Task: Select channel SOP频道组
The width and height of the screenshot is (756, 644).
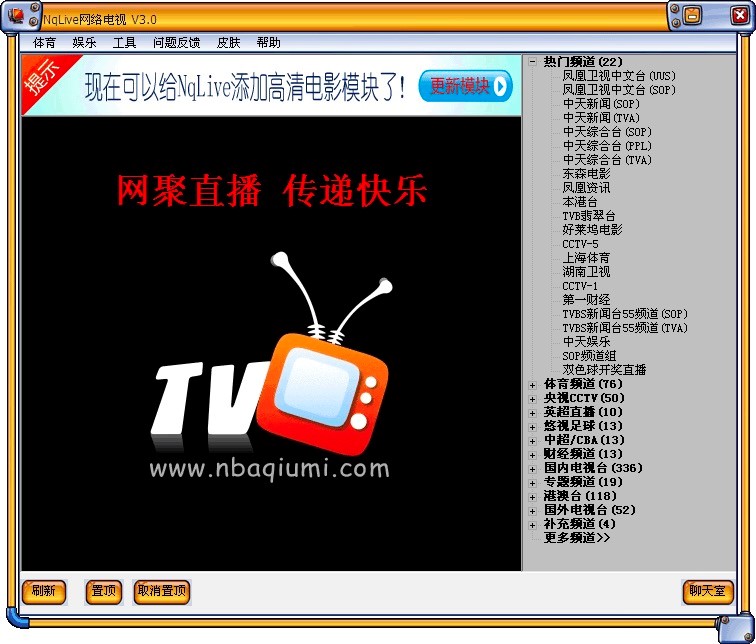Action: click(589, 356)
